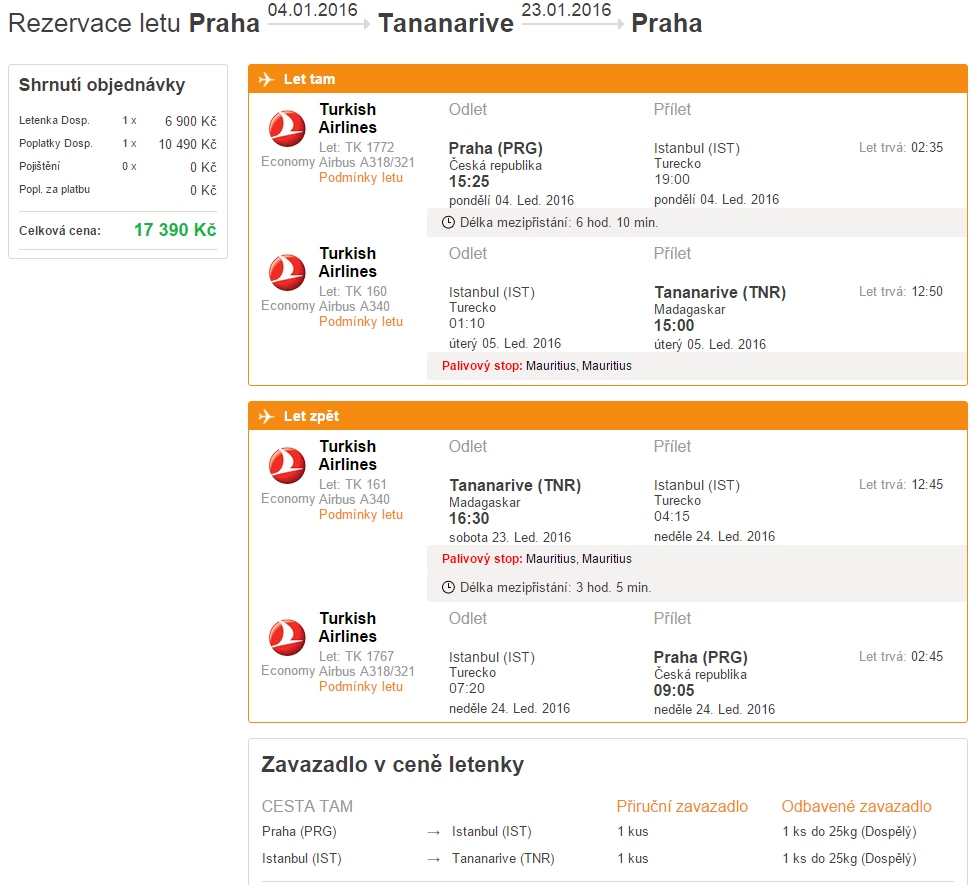Click the total price 17 390 Kč
Viewport: 969px width, 885px height.
[x=176, y=230]
